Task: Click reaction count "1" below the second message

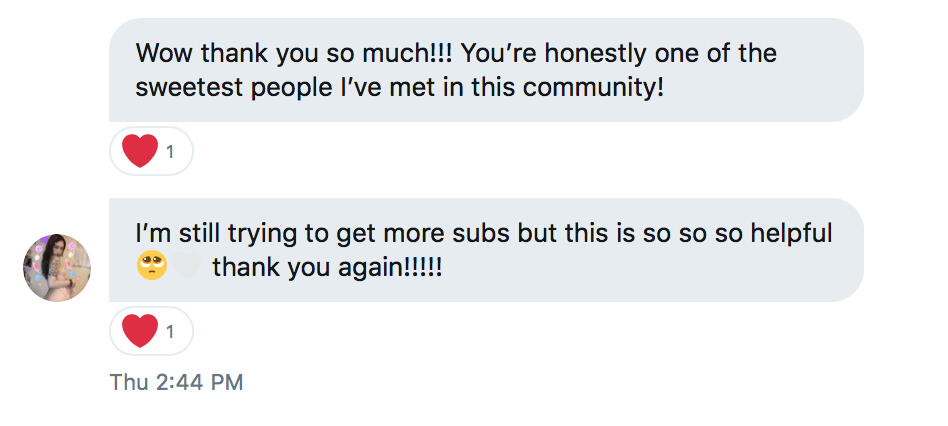Action: point(171,331)
